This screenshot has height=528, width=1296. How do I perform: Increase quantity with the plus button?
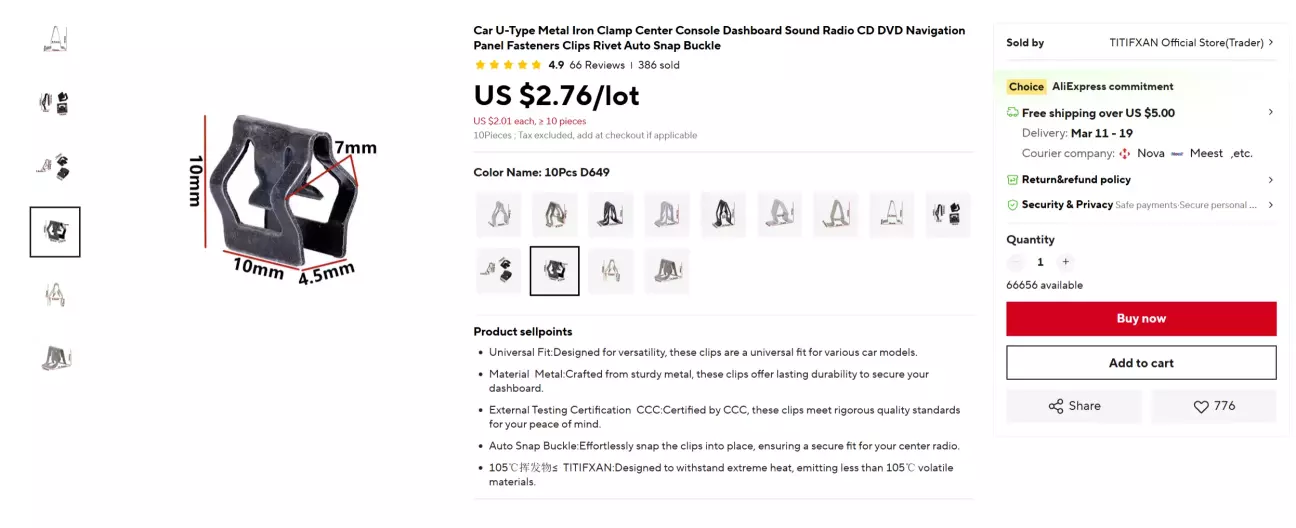point(1065,262)
